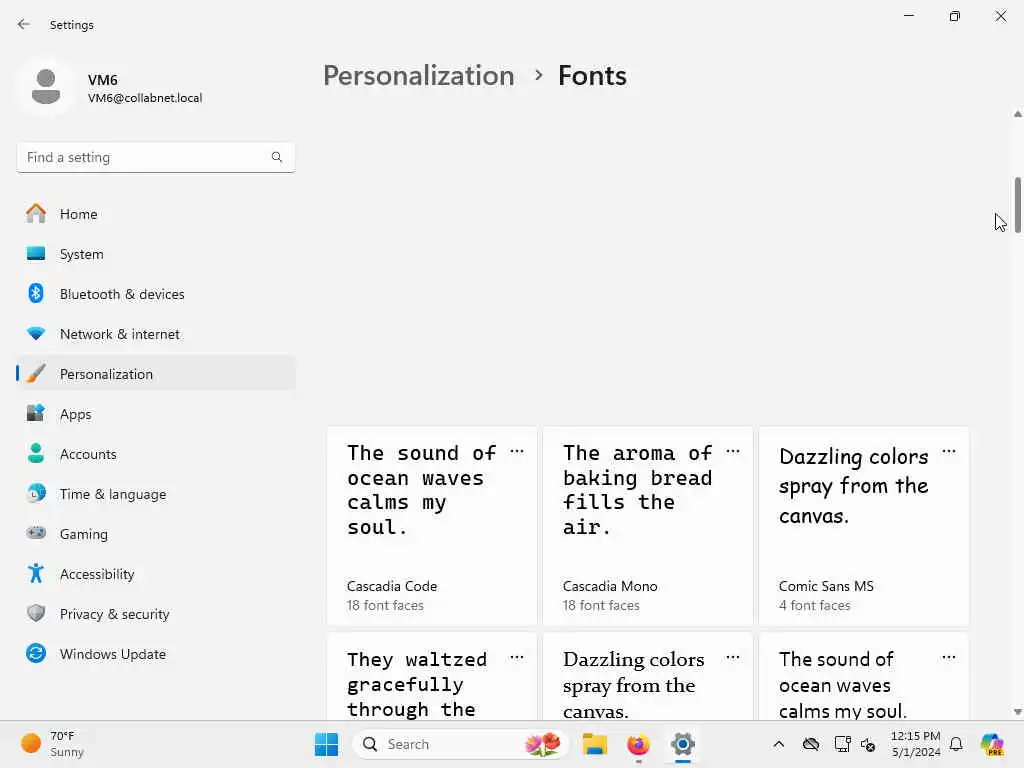Click the Apps icon in sidebar
Image resolution: width=1024 pixels, height=768 pixels.
[x=36, y=413]
